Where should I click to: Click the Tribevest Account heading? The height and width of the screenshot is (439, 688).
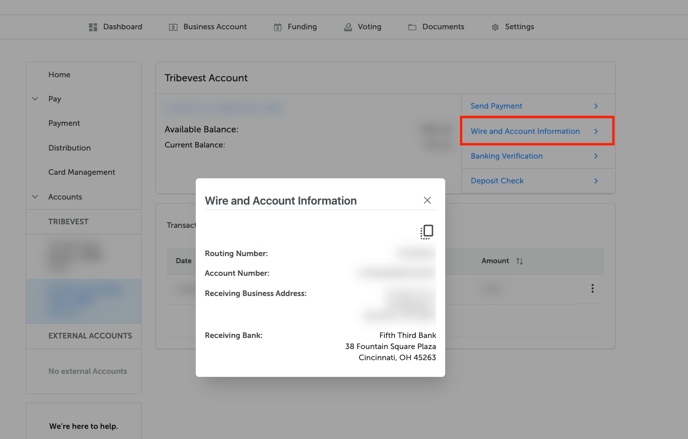pyautogui.click(x=206, y=78)
